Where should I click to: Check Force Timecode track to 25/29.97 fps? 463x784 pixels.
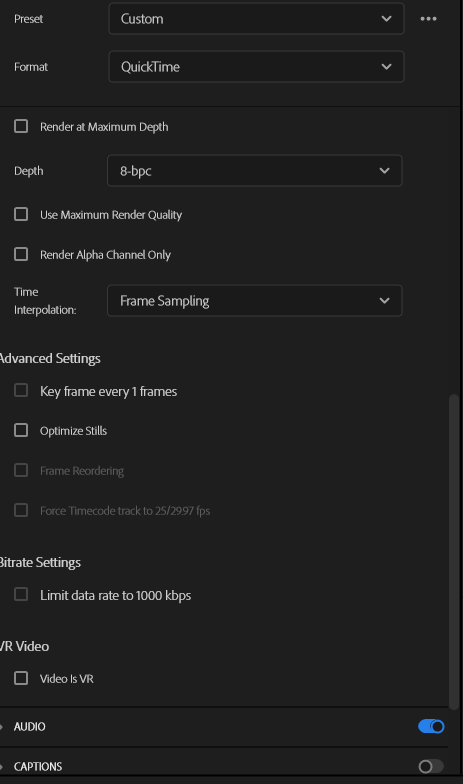(21, 510)
